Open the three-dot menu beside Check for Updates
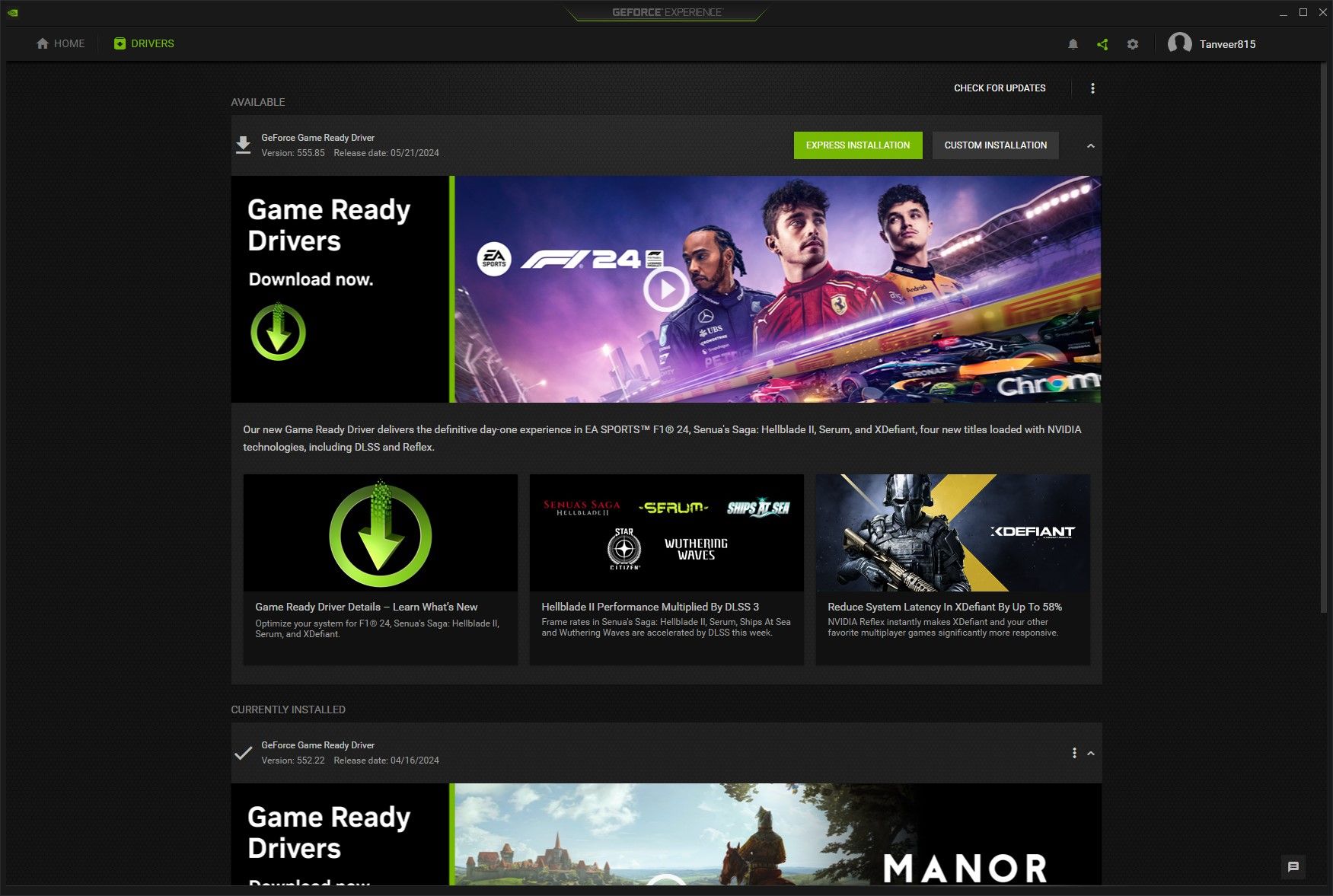 pos(1092,88)
